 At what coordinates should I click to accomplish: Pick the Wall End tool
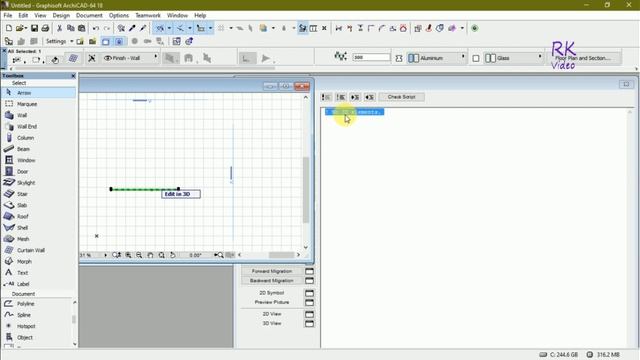[39, 127]
